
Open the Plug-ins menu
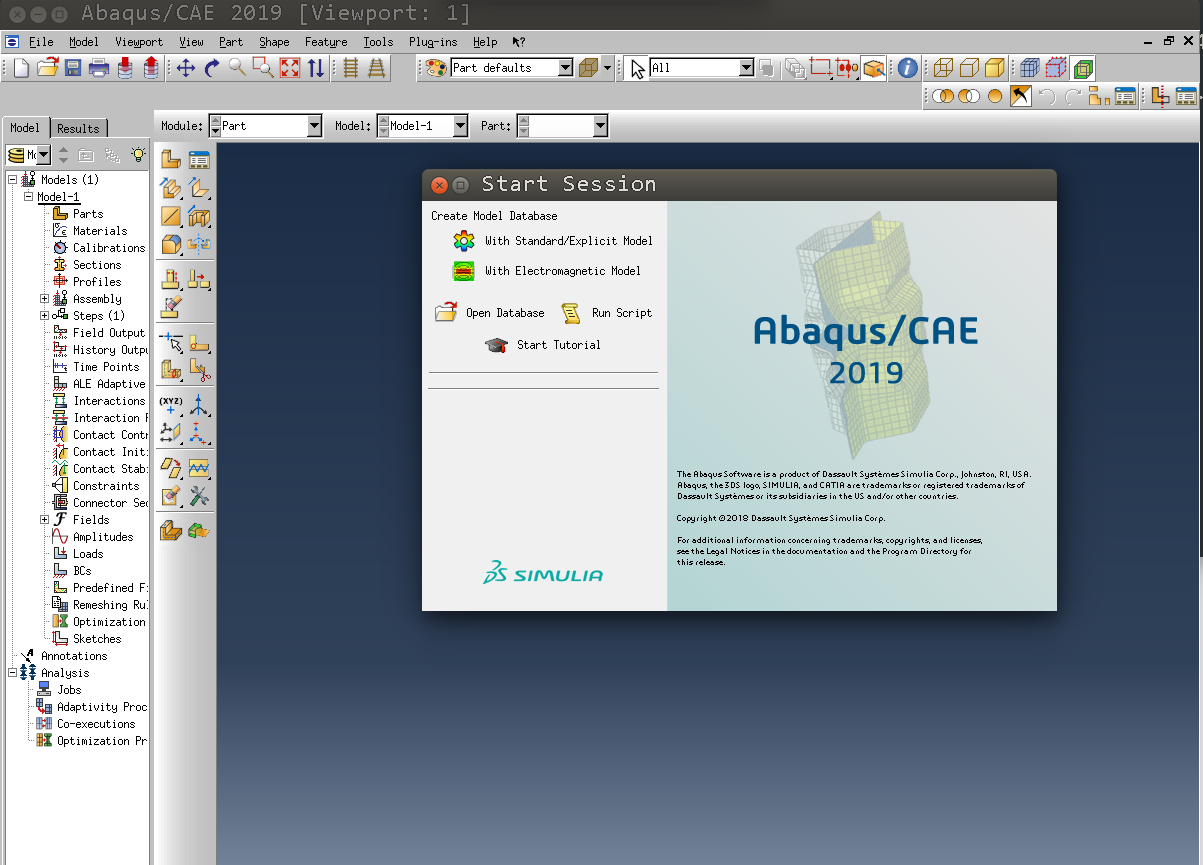tap(432, 42)
